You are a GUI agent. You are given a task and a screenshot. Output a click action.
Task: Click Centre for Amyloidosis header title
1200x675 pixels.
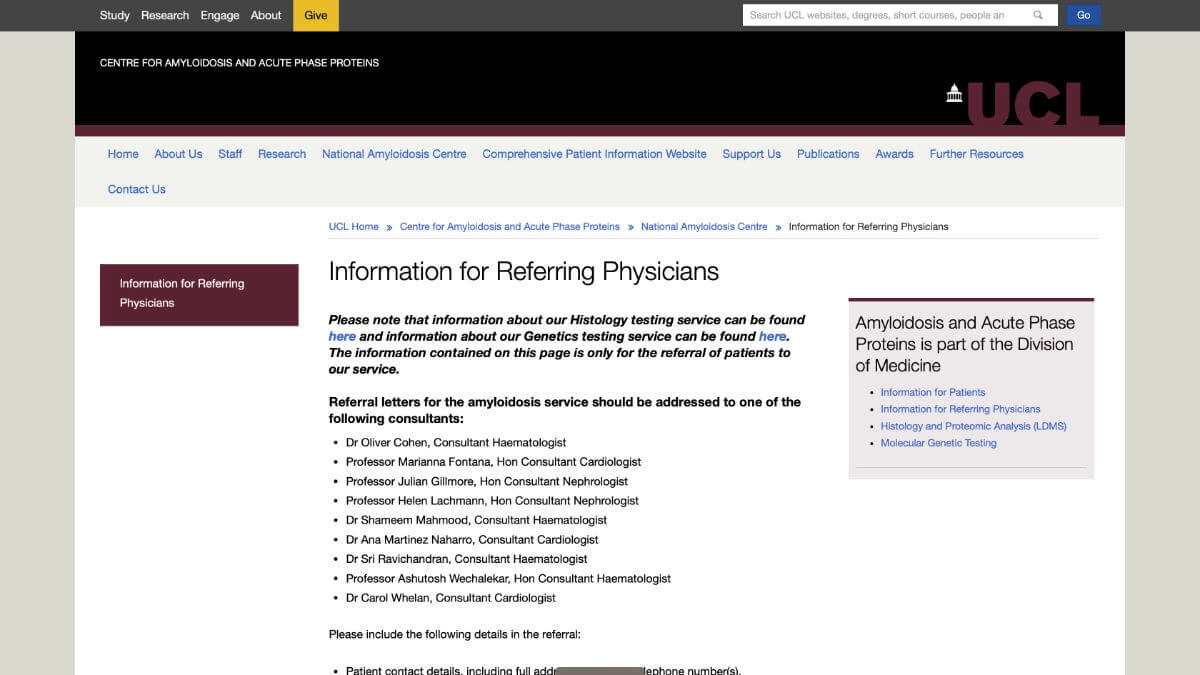239,63
